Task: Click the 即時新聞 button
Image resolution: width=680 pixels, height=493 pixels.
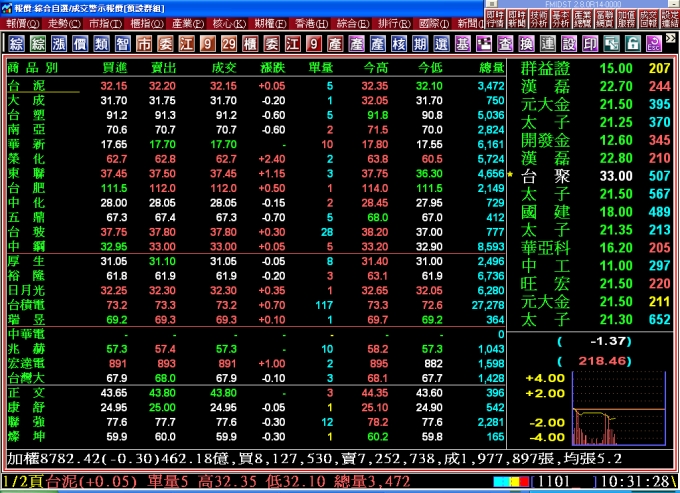Action: tap(517, 19)
